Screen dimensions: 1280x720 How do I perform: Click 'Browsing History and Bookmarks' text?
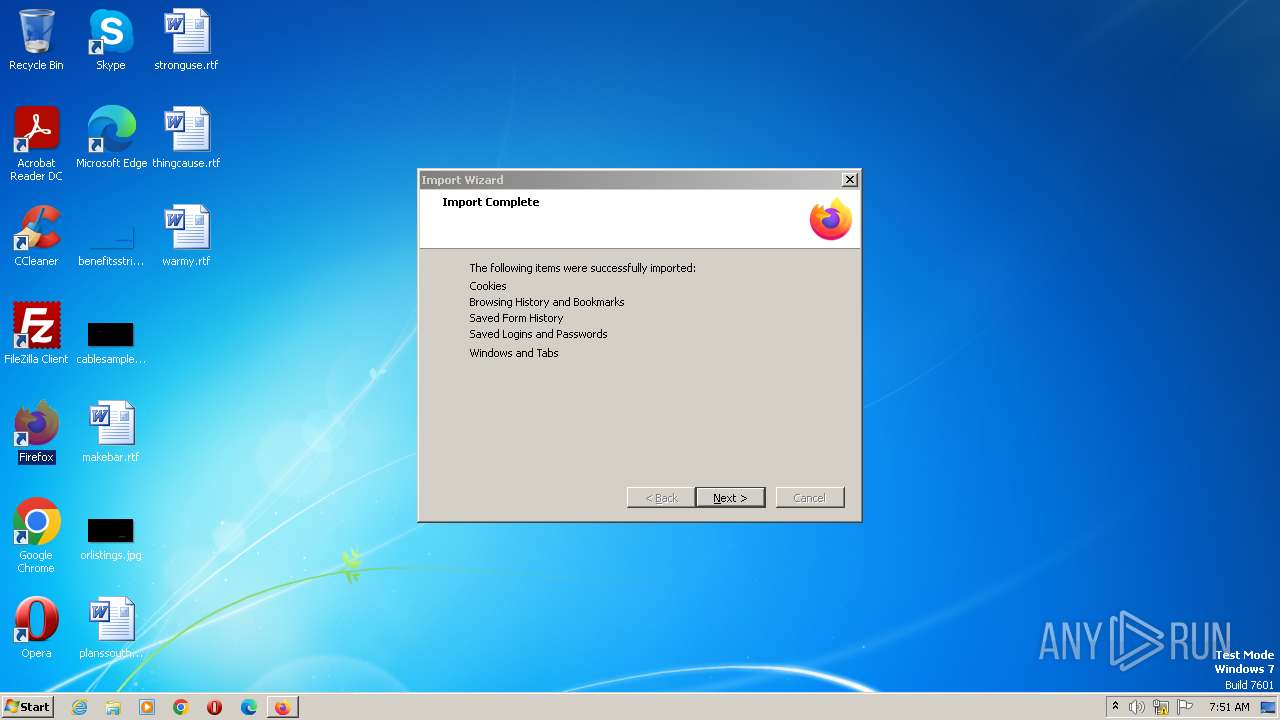point(547,302)
